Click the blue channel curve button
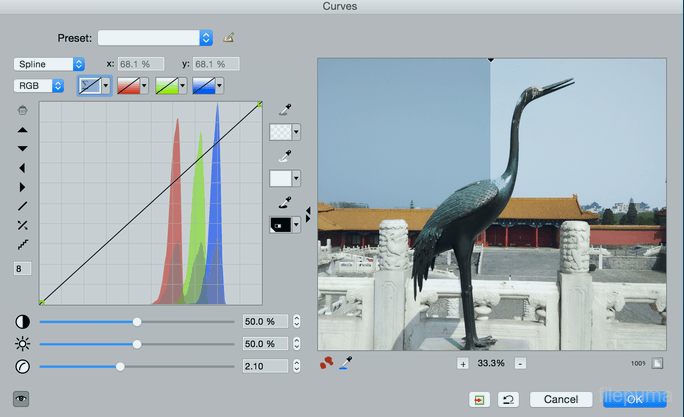 (x=202, y=86)
